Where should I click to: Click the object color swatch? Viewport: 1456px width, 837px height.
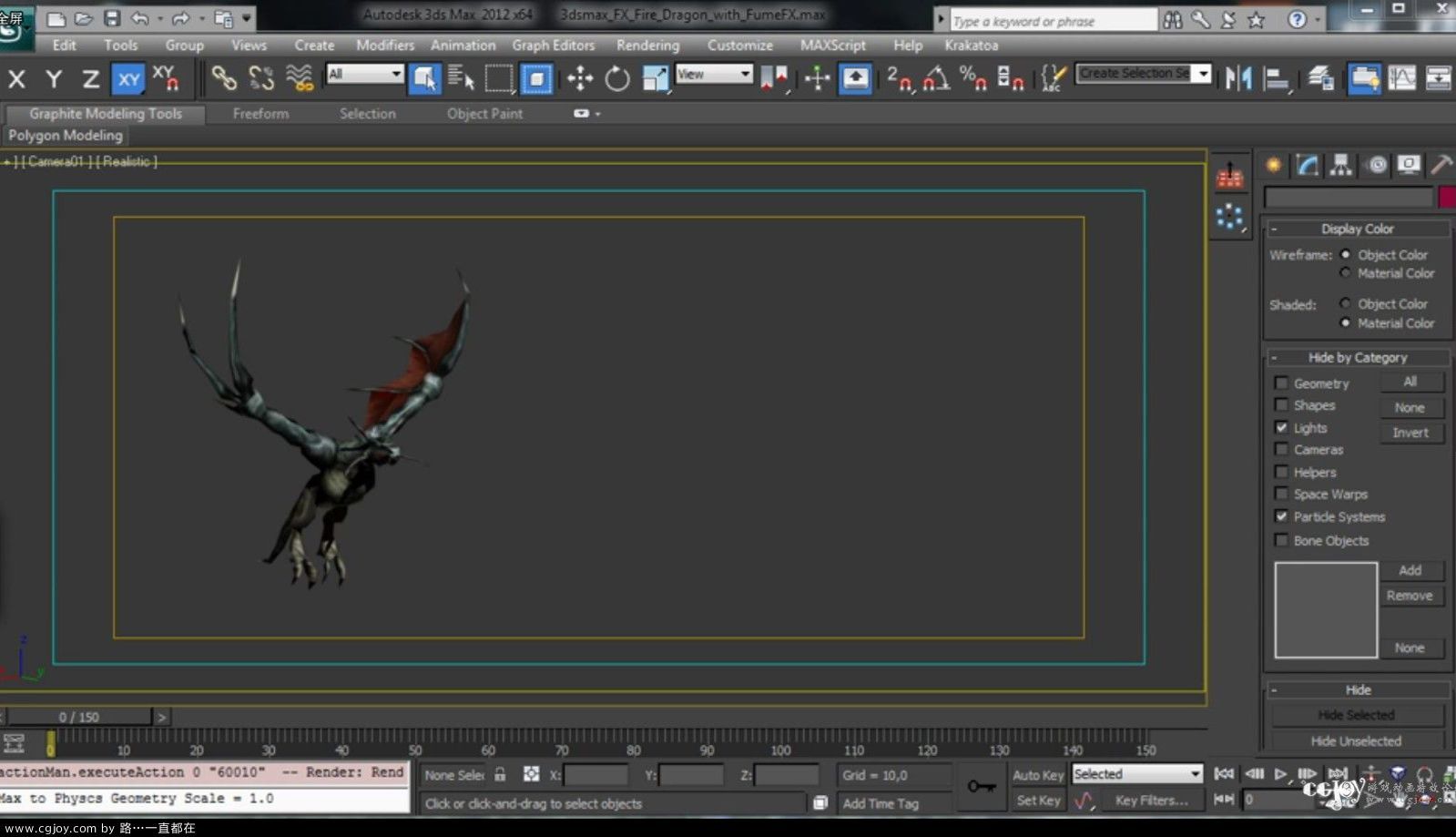(1446, 198)
